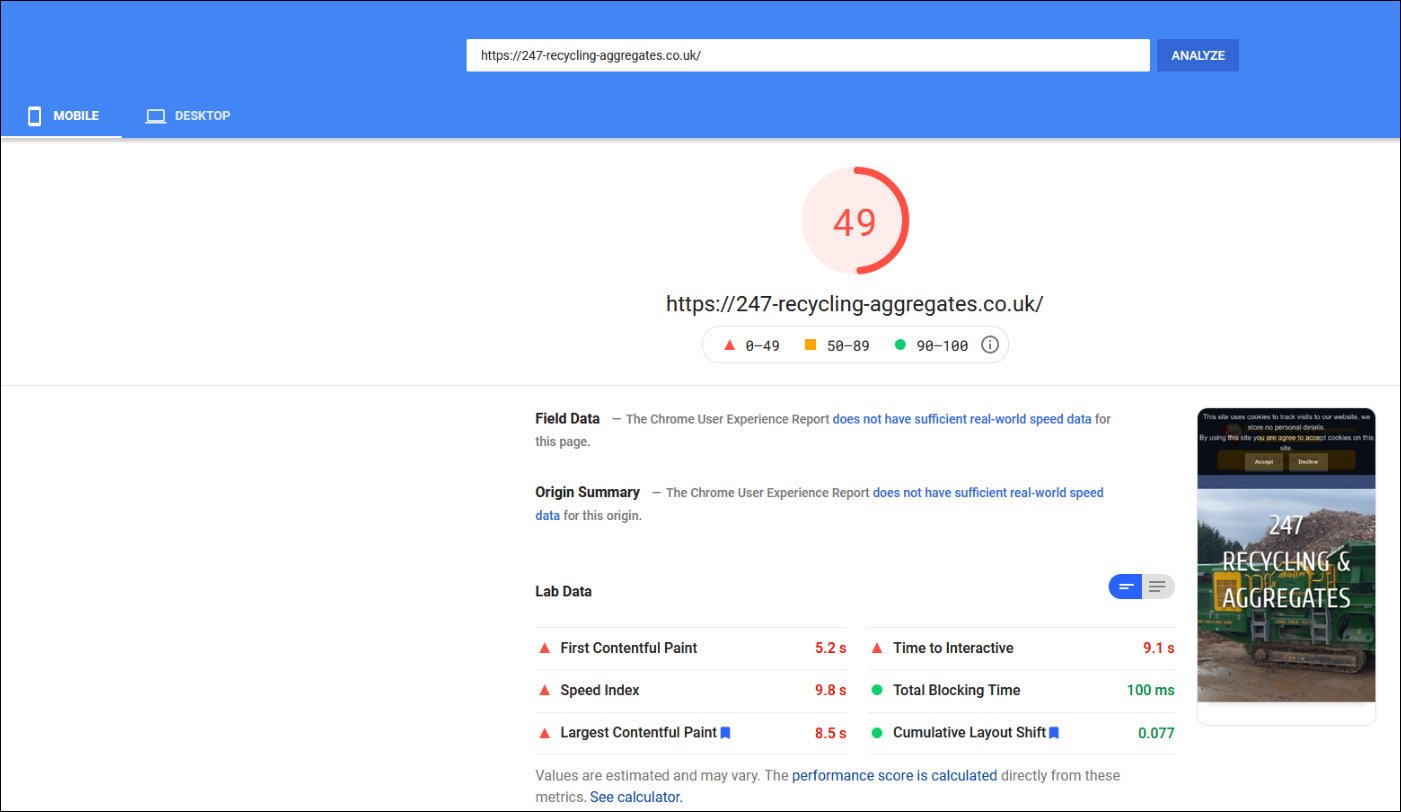Open Field Data 'does not have sufficient real-world speed data' link
The height and width of the screenshot is (812, 1401).
coord(962,419)
